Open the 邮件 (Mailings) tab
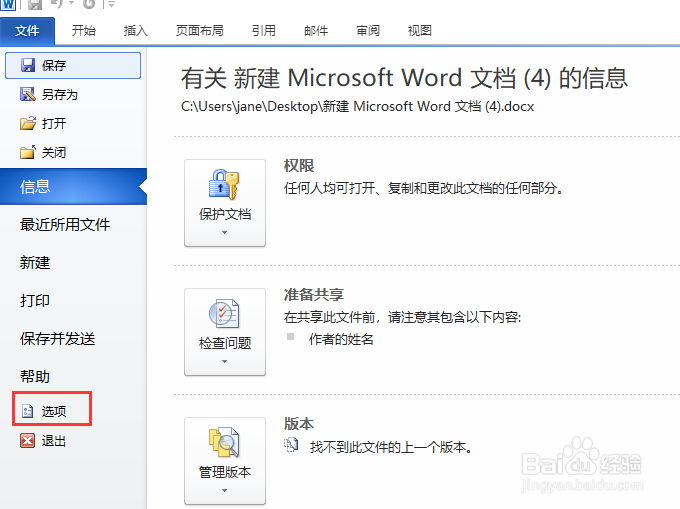This screenshot has width=680, height=509. tap(316, 31)
